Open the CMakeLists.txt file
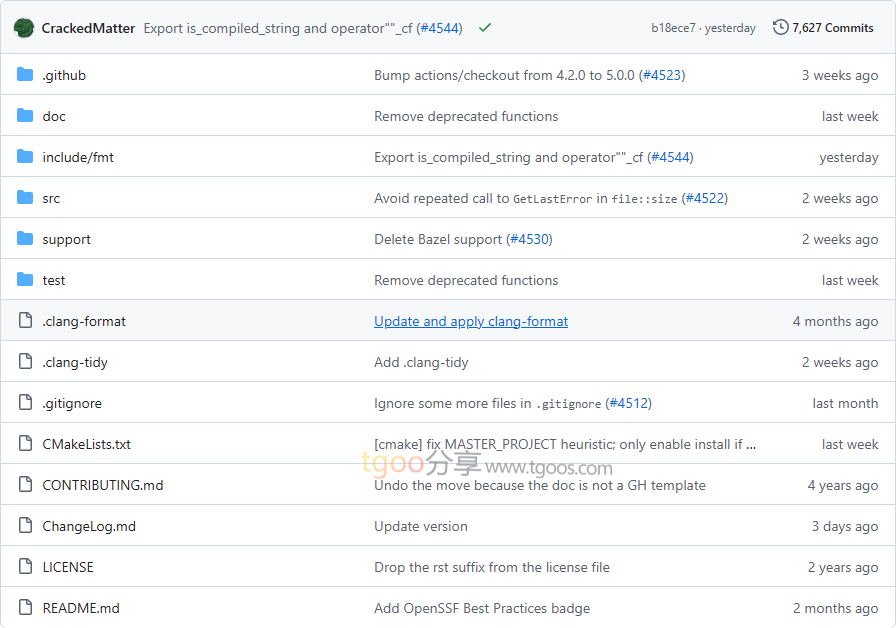This screenshot has height=628, width=896. (86, 444)
